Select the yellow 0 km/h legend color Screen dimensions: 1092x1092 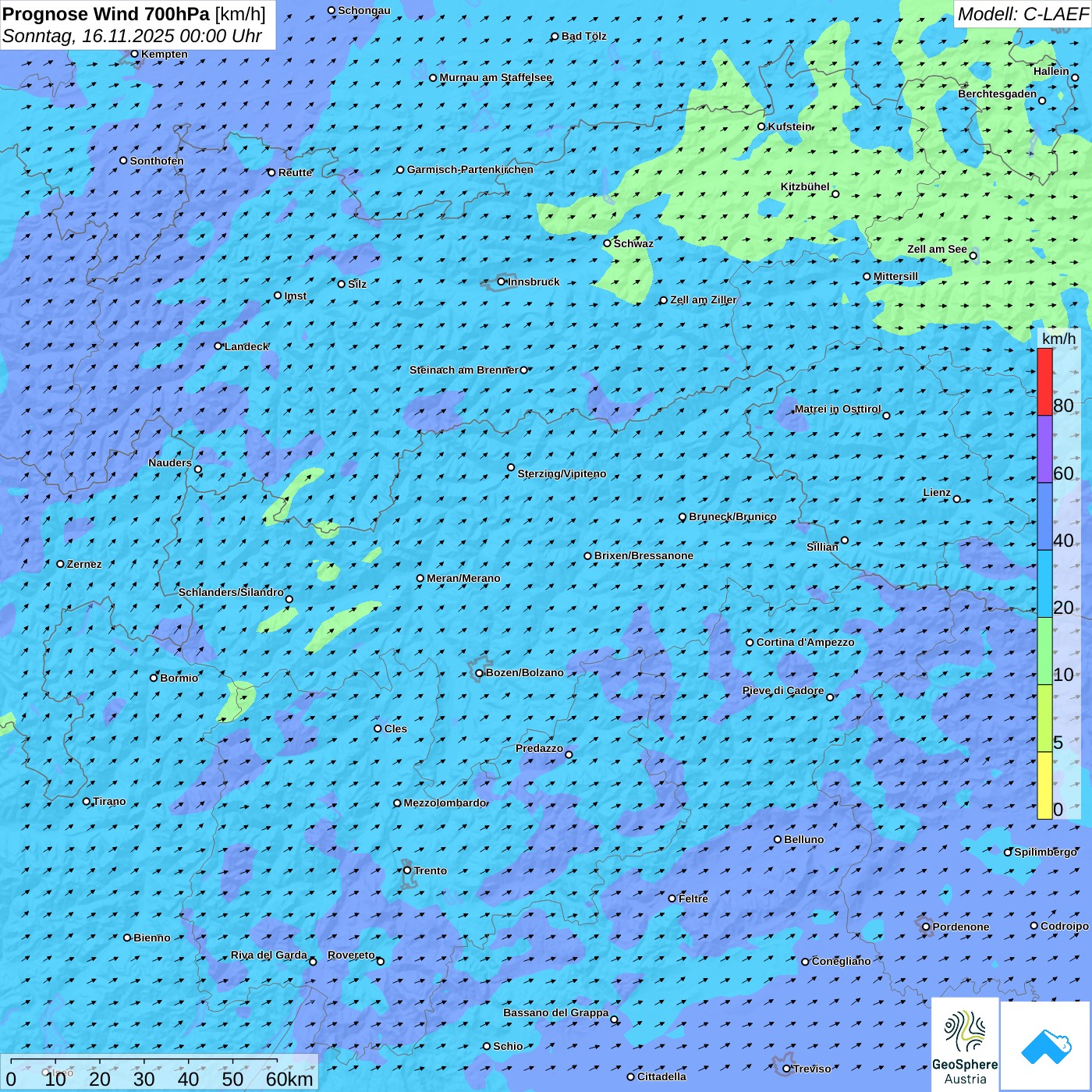(1044, 785)
